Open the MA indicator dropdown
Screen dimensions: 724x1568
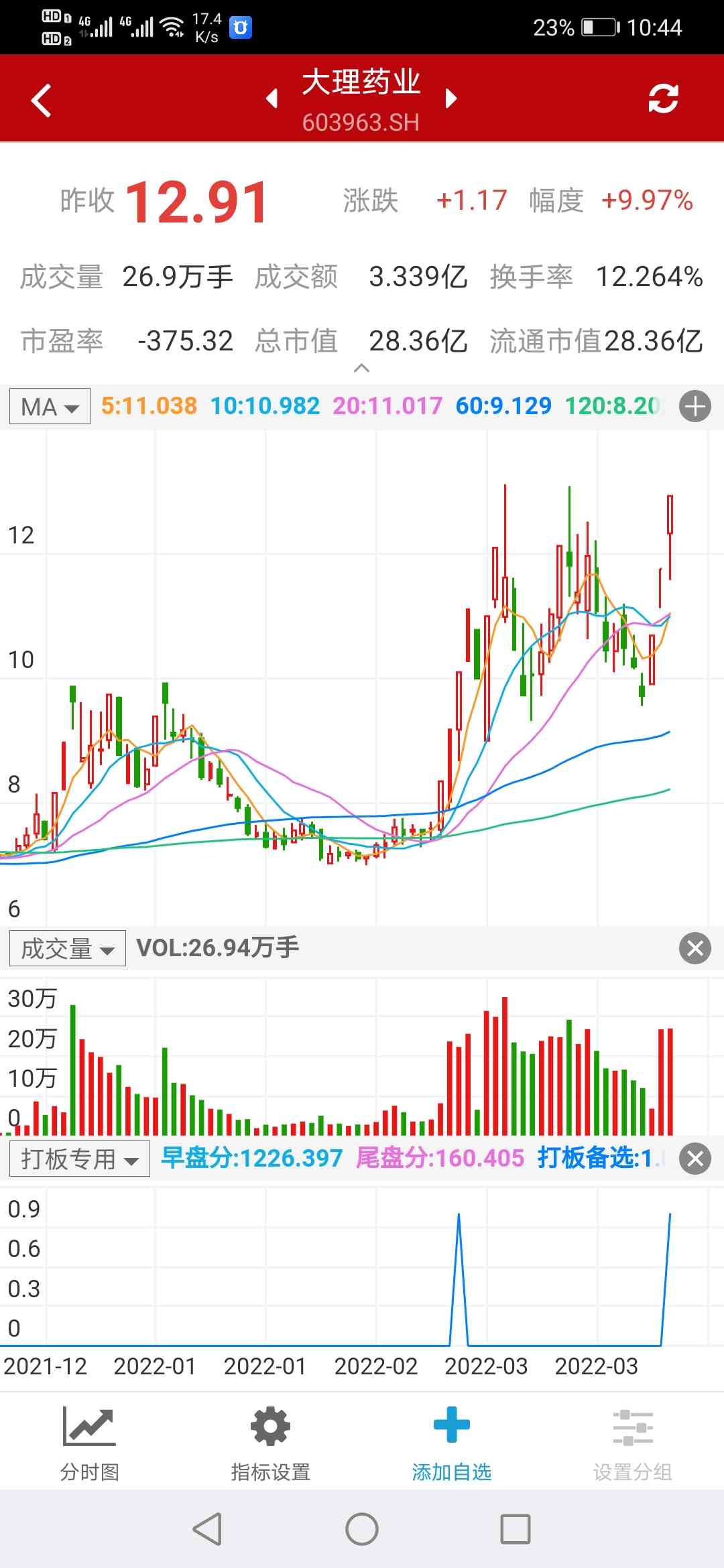[x=50, y=407]
